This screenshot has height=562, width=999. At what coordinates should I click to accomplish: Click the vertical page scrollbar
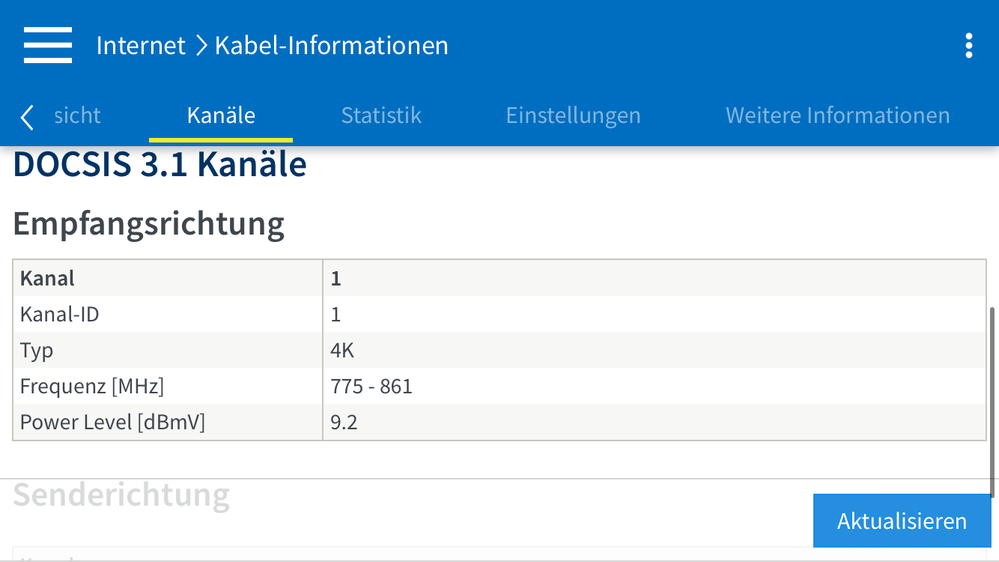(x=993, y=400)
